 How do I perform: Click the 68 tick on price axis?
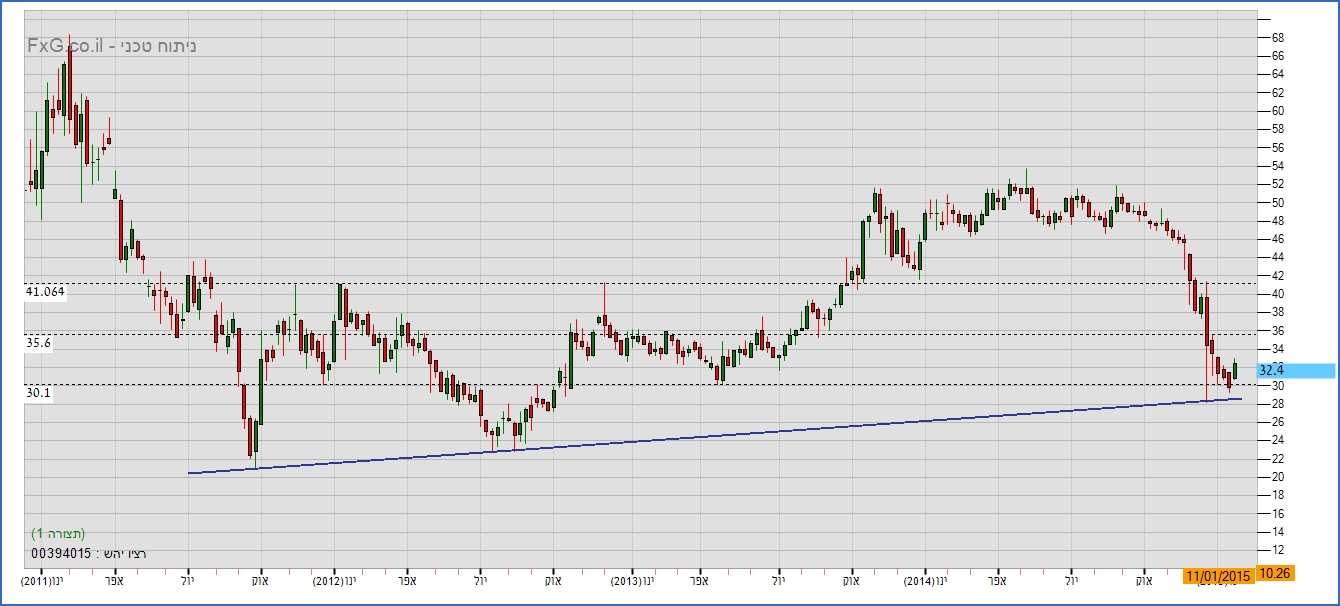click(1277, 37)
